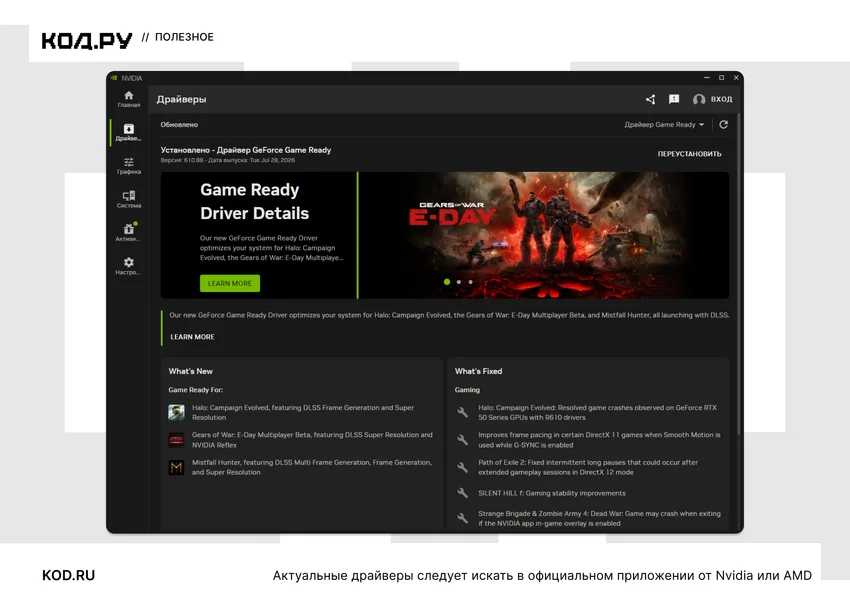The height and width of the screenshot is (605, 850).
Task: Select the second carousel dot
Action: click(459, 282)
